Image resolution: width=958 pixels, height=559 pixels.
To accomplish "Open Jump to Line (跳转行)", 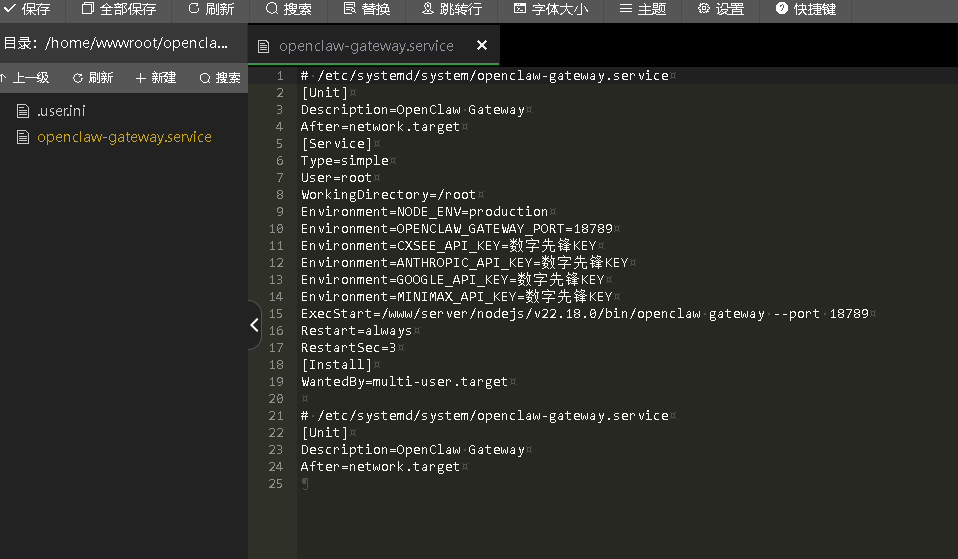I will click(x=451, y=10).
